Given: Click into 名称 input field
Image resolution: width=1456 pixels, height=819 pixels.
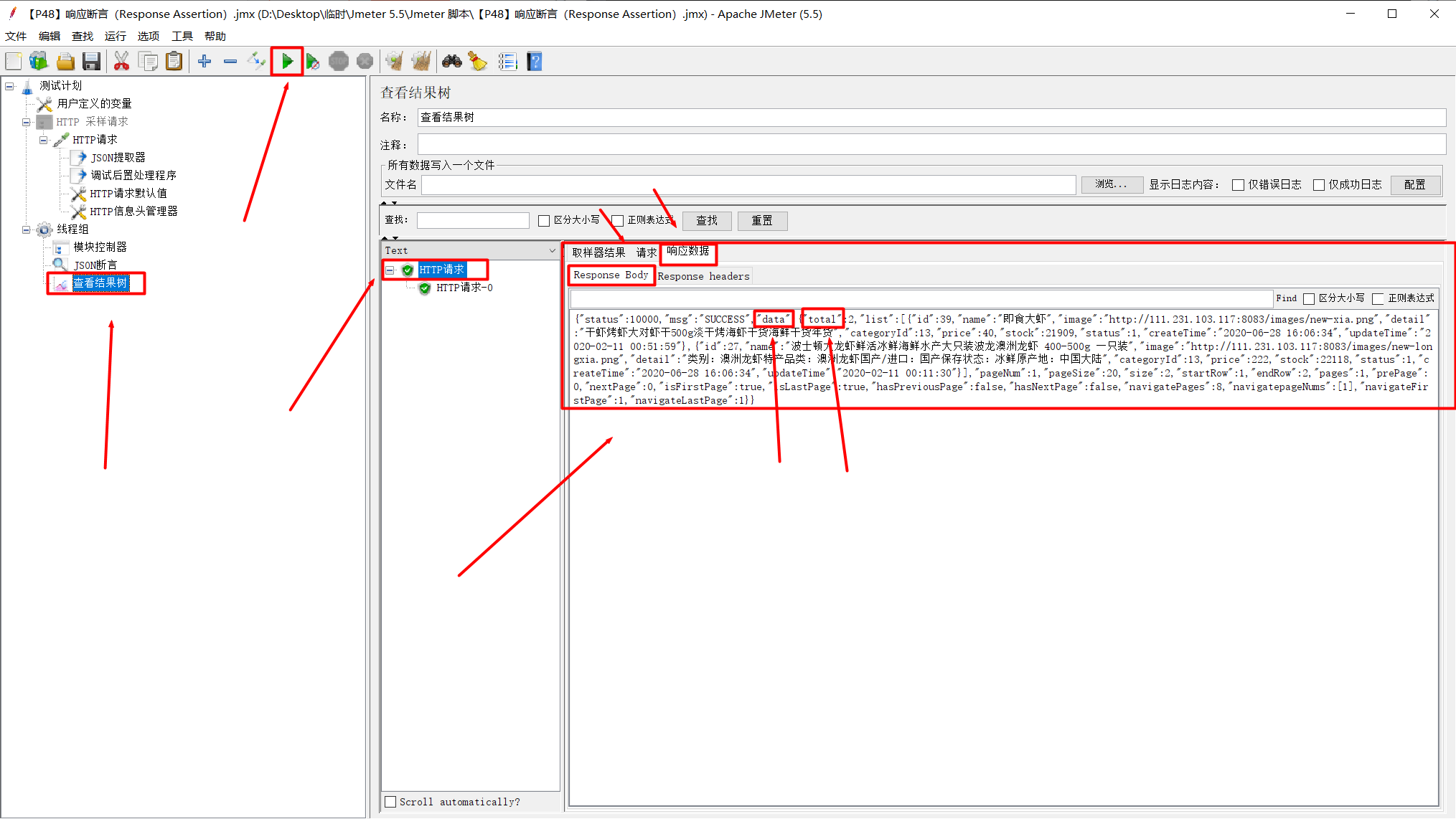Looking at the screenshot, I should click(931, 118).
